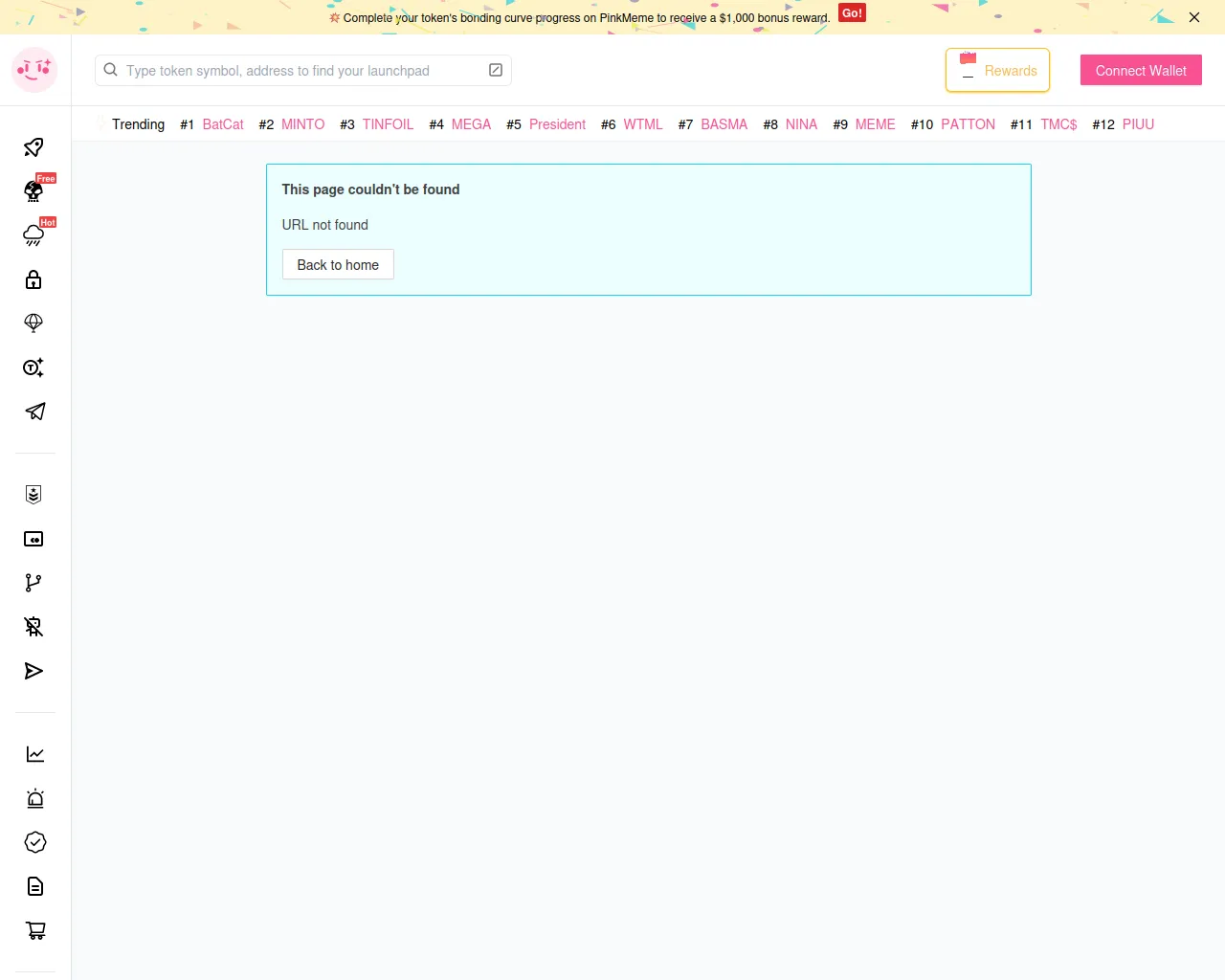This screenshot has width=1225, height=980.
Task: Click the verified checkmark badge icon
Action: pos(35,842)
